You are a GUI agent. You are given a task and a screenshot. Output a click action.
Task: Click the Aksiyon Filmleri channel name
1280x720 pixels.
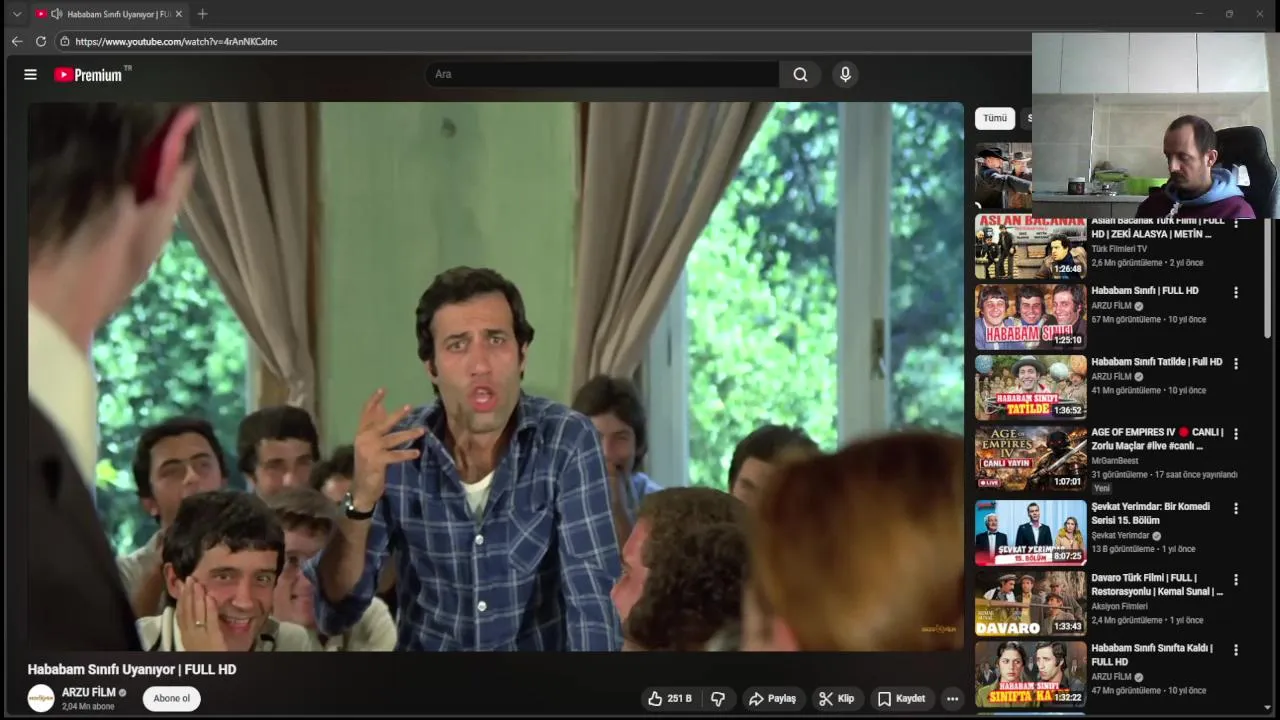tap(1119, 606)
